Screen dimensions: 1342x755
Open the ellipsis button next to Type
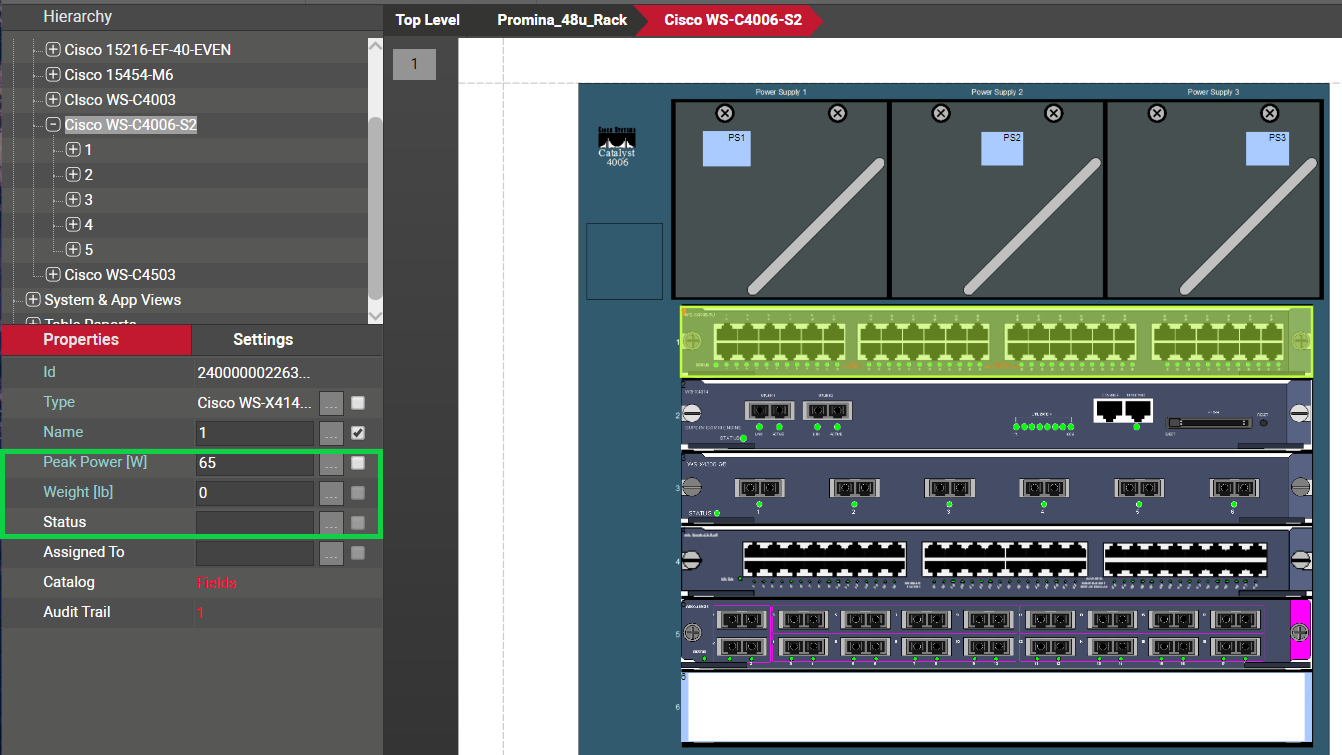332,403
